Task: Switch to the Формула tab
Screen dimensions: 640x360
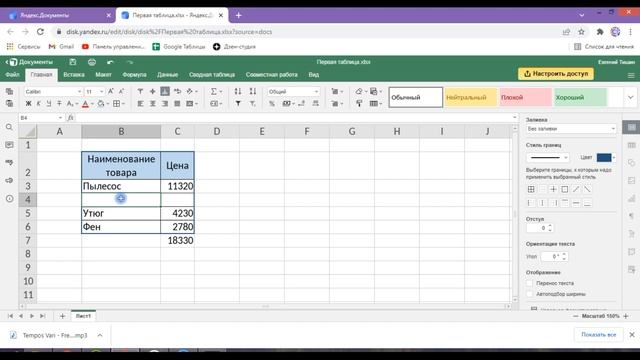Action: tap(134, 75)
